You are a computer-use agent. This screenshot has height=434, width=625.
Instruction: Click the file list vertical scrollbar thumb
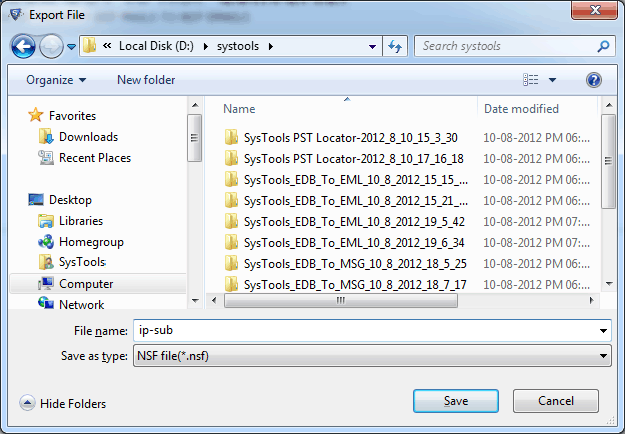608,161
